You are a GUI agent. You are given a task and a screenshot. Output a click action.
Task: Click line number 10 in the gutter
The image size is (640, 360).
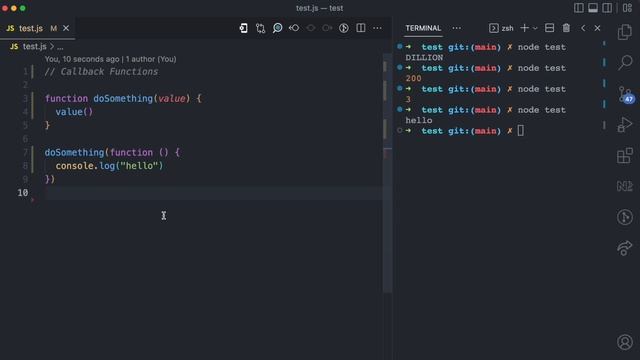click(x=23, y=192)
